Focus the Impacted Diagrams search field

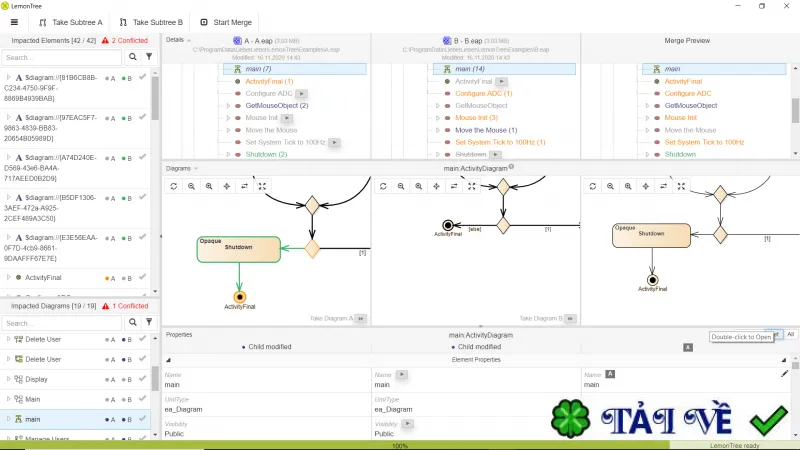(x=62, y=323)
